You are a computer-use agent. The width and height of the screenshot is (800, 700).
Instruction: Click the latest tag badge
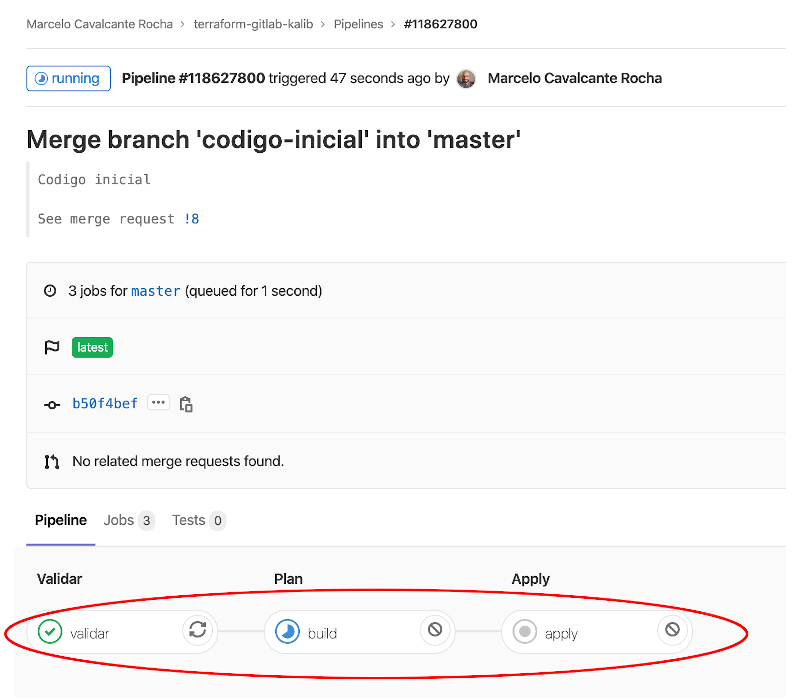point(92,347)
